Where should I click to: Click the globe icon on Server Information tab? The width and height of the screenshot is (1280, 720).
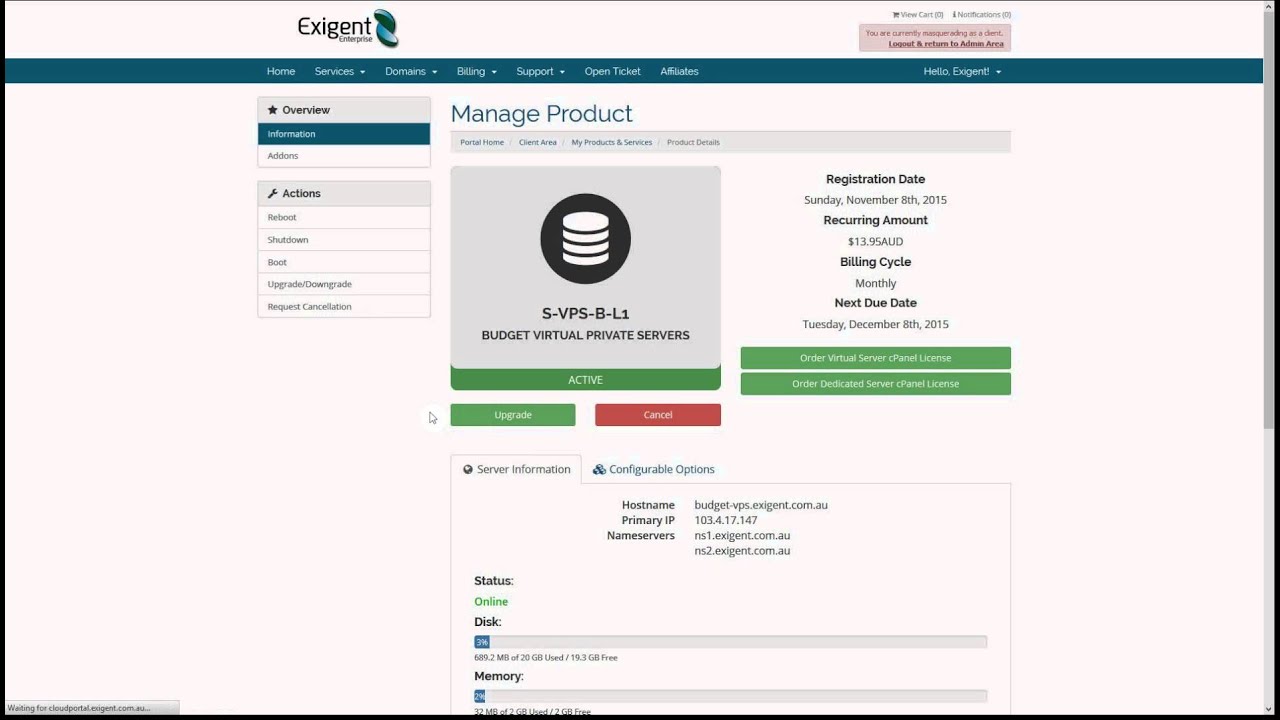(468, 469)
